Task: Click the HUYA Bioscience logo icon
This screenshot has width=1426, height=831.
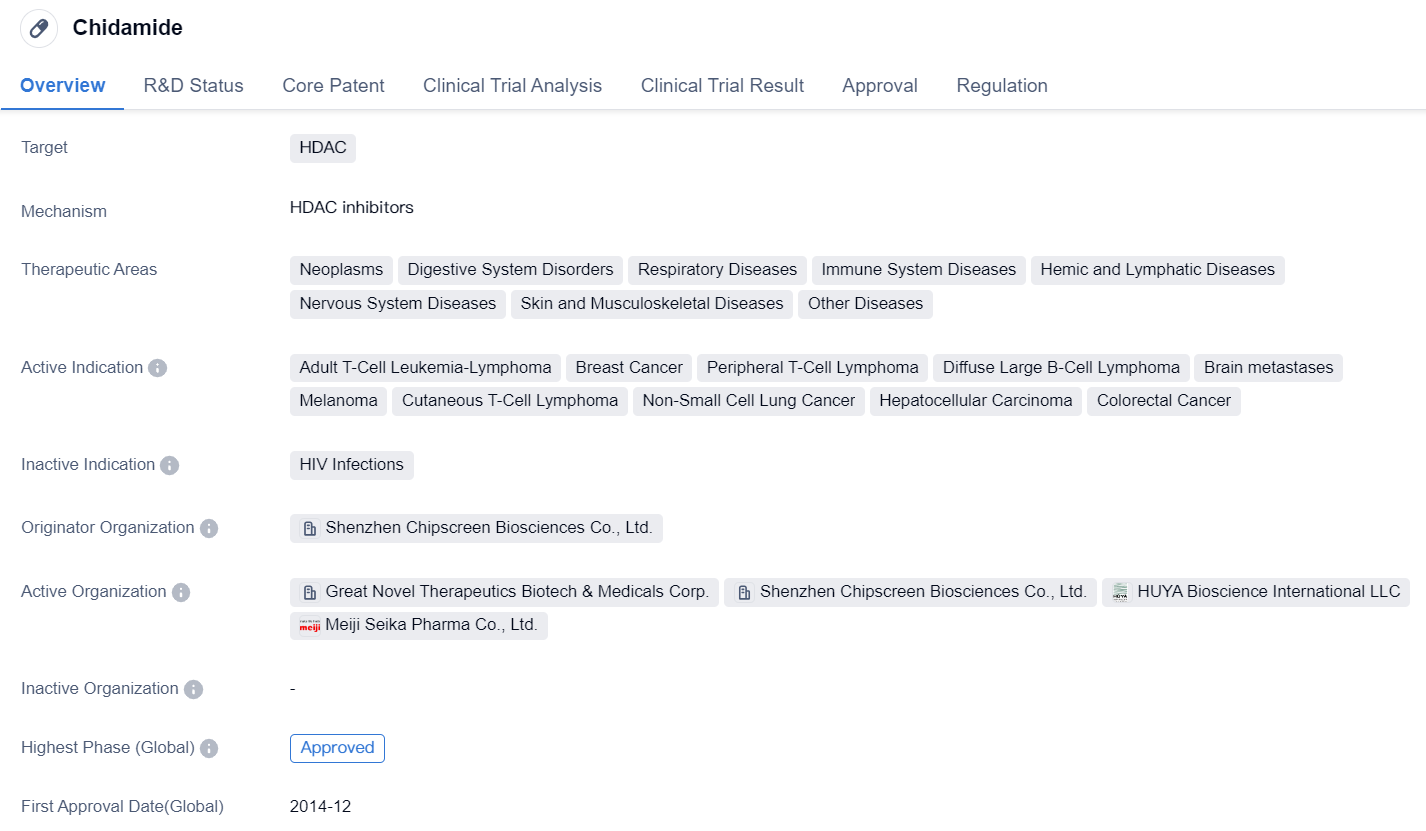Action: tap(1121, 592)
